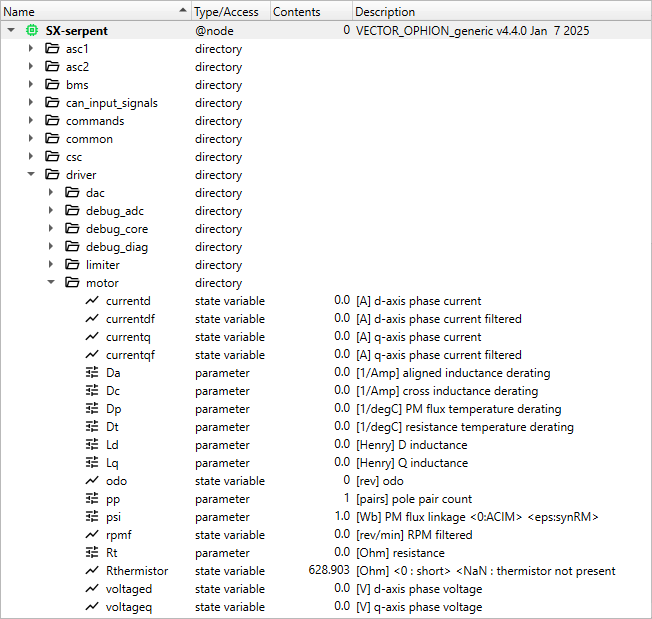Click the common folder icon
This screenshot has width=652, height=619.
[x=52, y=138]
